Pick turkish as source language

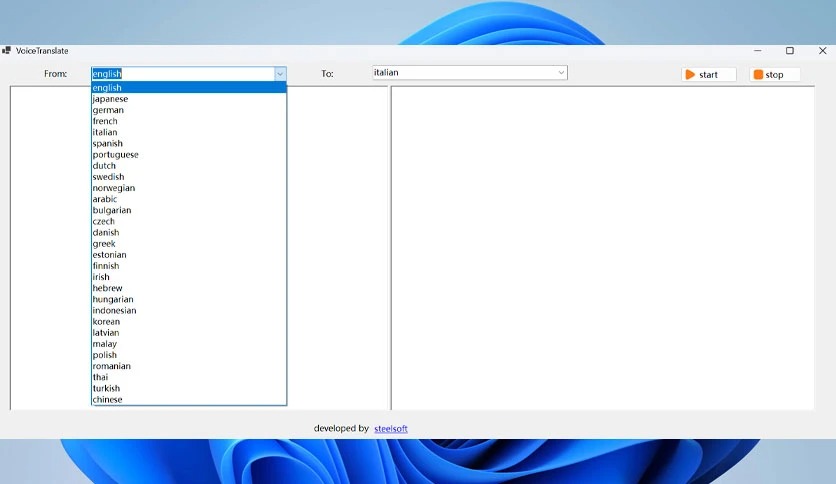click(x=189, y=388)
